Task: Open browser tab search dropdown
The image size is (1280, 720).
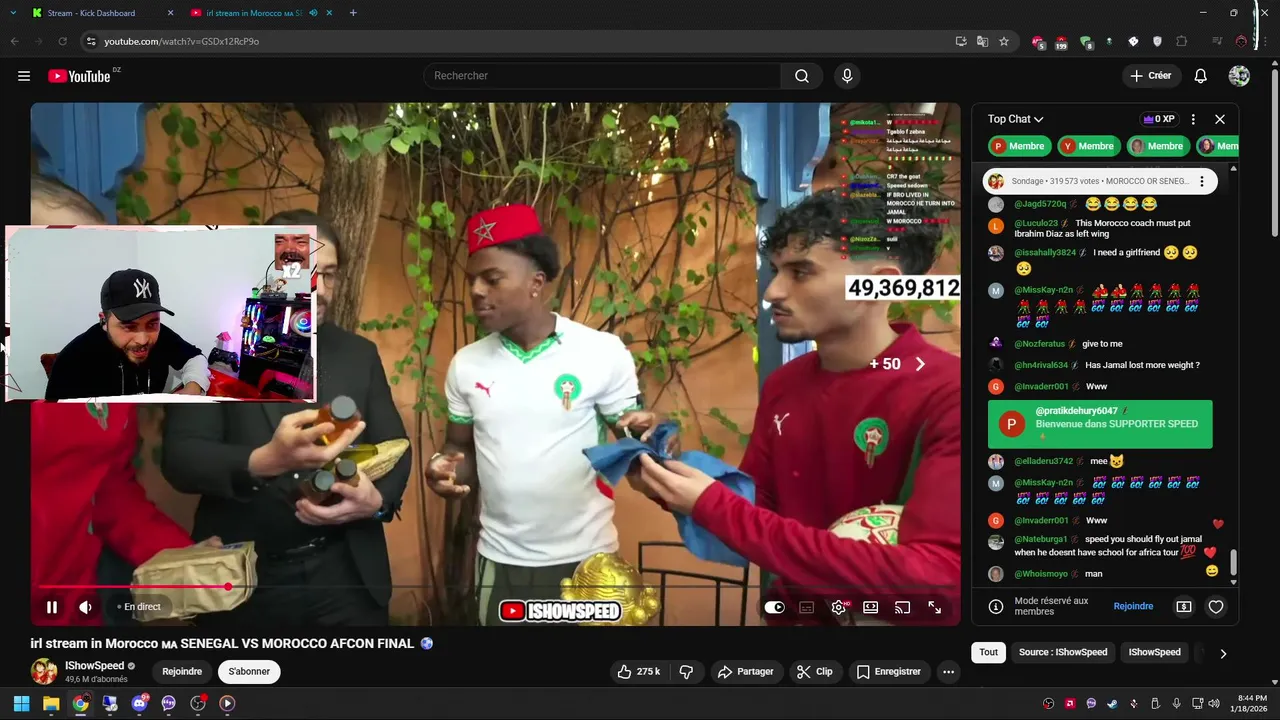Action: [x=12, y=13]
